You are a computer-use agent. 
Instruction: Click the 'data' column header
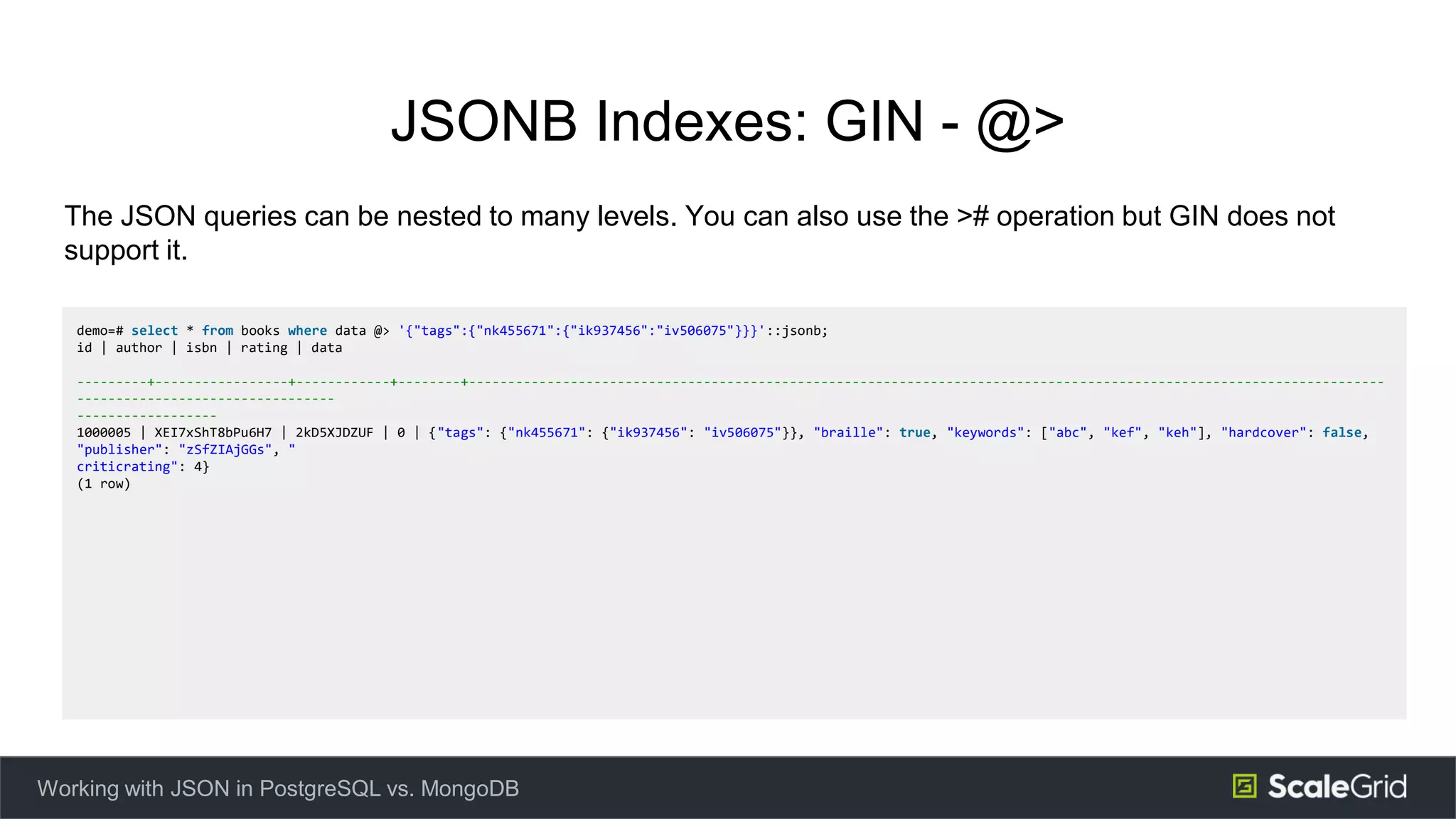click(x=326, y=348)
